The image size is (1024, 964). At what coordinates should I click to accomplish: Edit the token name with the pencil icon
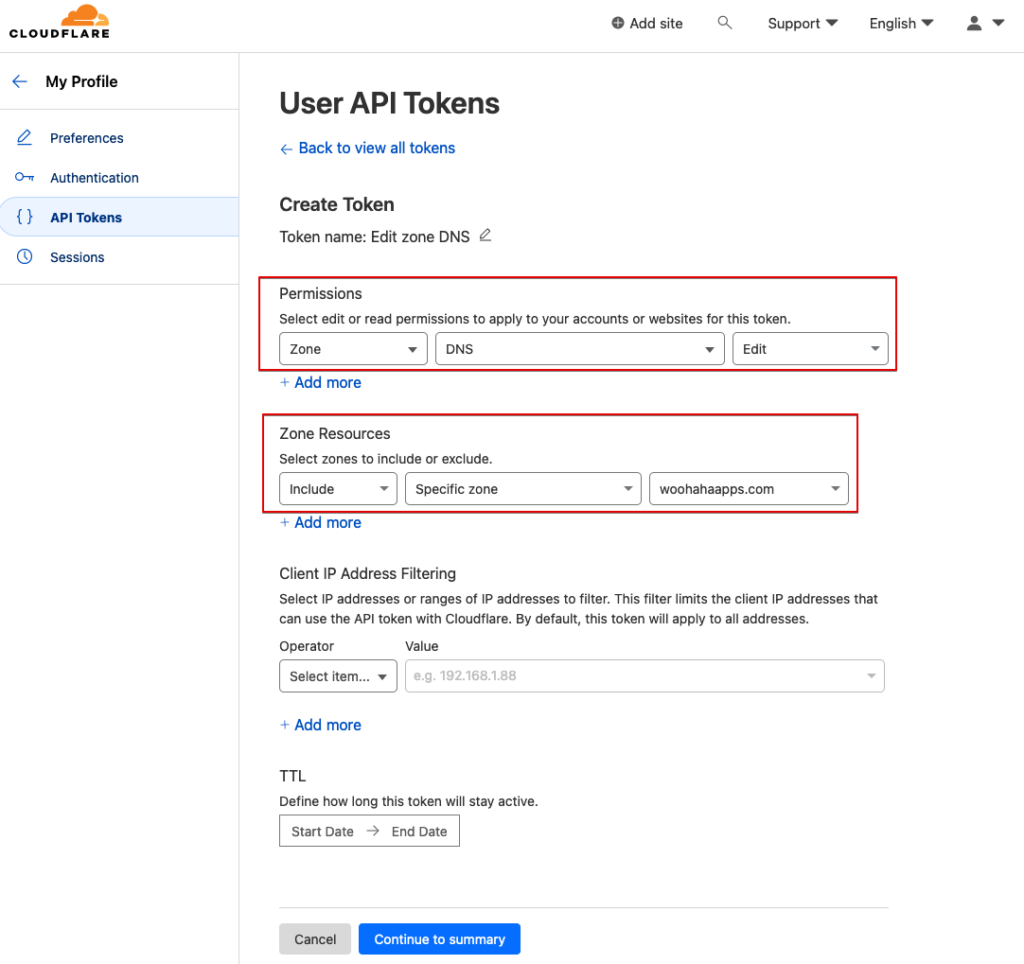click(x=485, y=235)
